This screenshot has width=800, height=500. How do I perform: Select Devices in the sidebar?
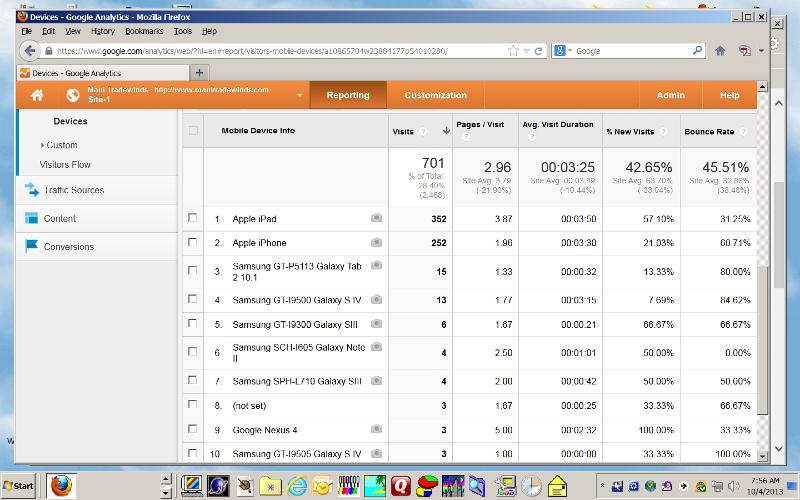[70, 121]
